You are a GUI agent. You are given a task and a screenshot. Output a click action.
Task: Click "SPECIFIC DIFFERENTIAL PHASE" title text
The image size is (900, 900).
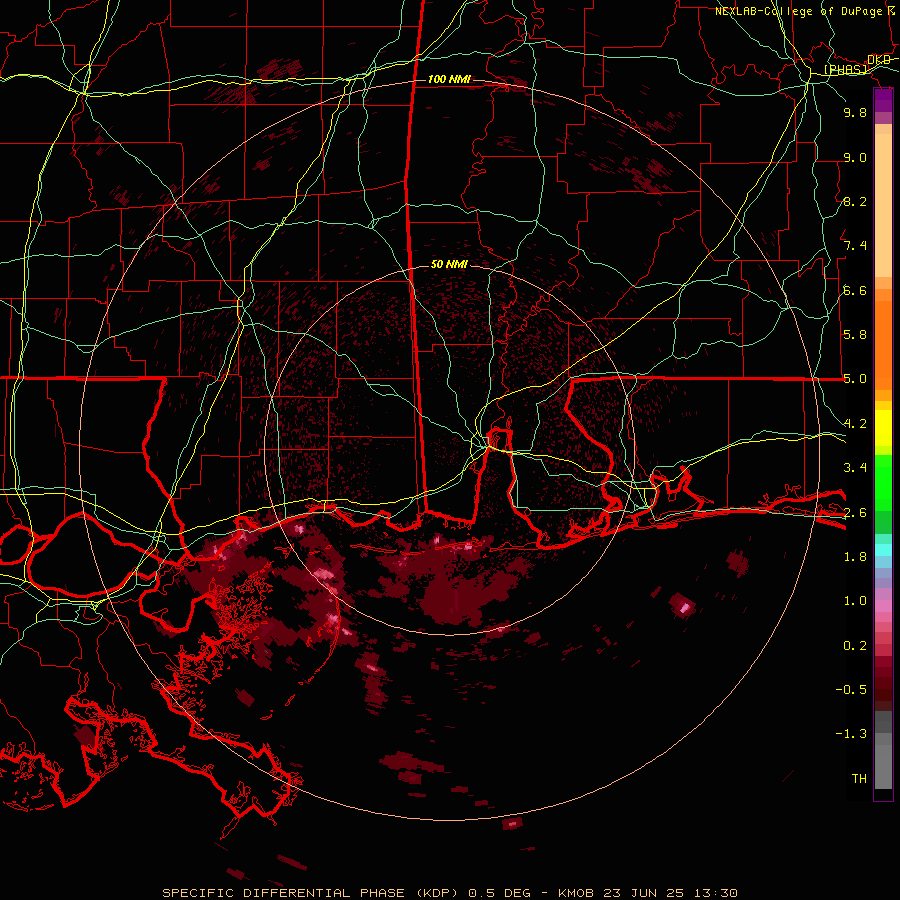coord(285,893)
